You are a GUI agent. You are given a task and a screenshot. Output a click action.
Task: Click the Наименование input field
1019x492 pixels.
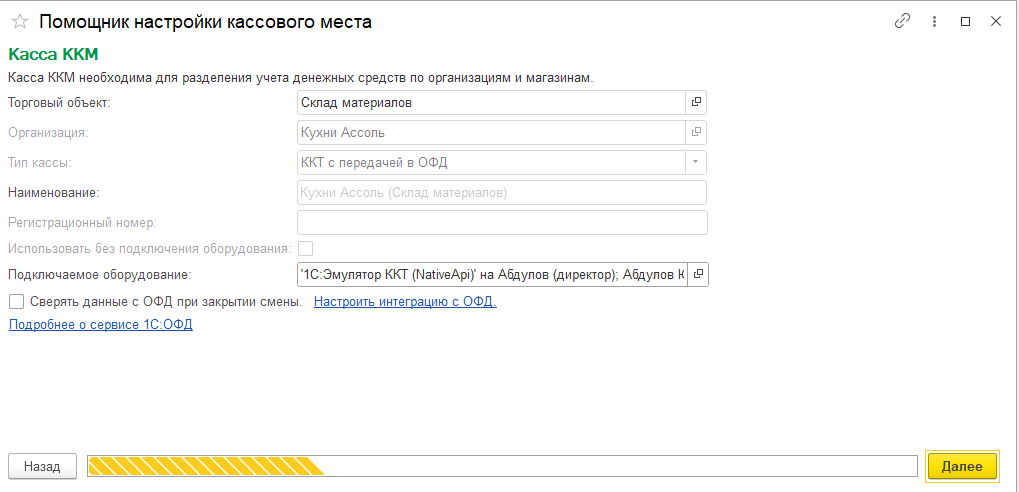pyautogui.click(x=502, y=193)
